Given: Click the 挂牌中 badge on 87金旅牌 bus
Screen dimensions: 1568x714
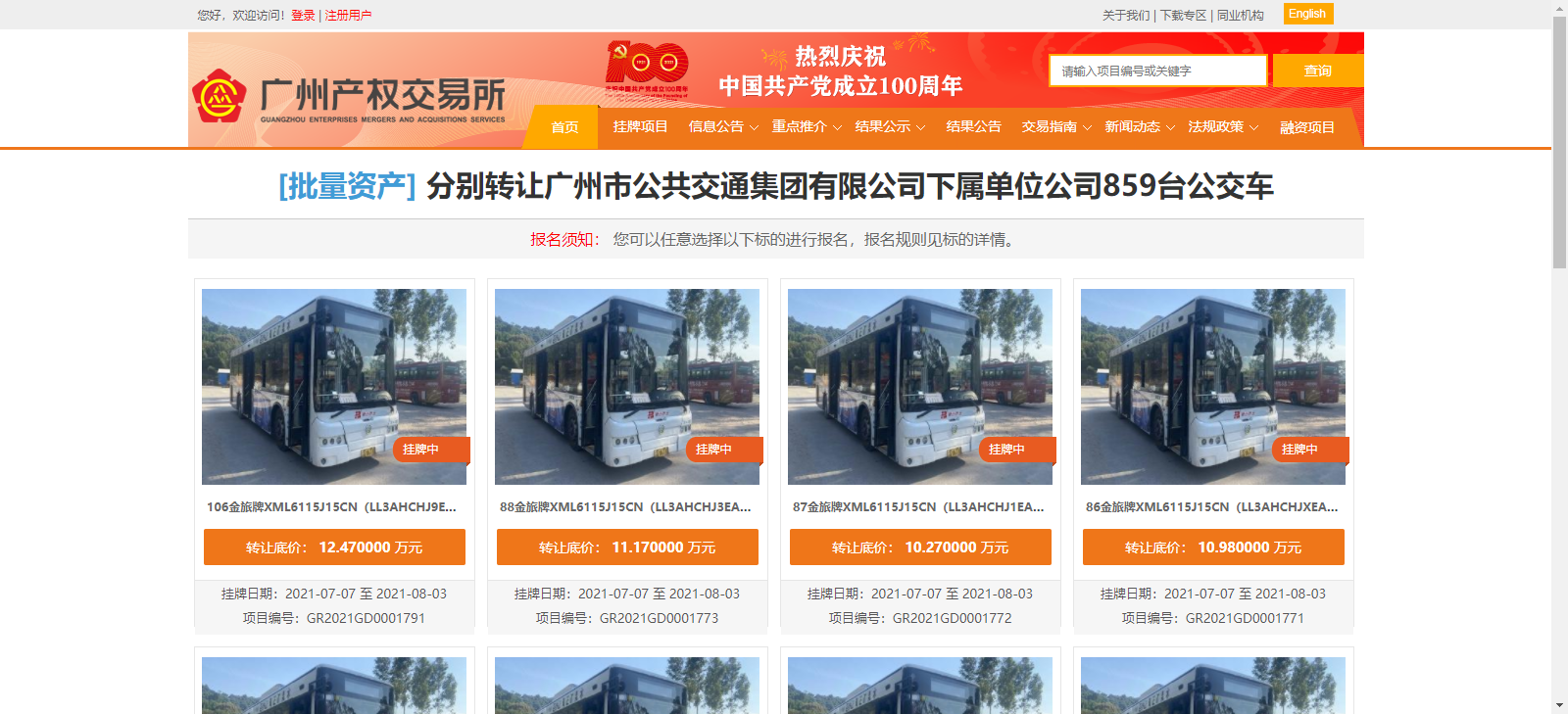Looking at the screenshot, I should click(1017, 450).
